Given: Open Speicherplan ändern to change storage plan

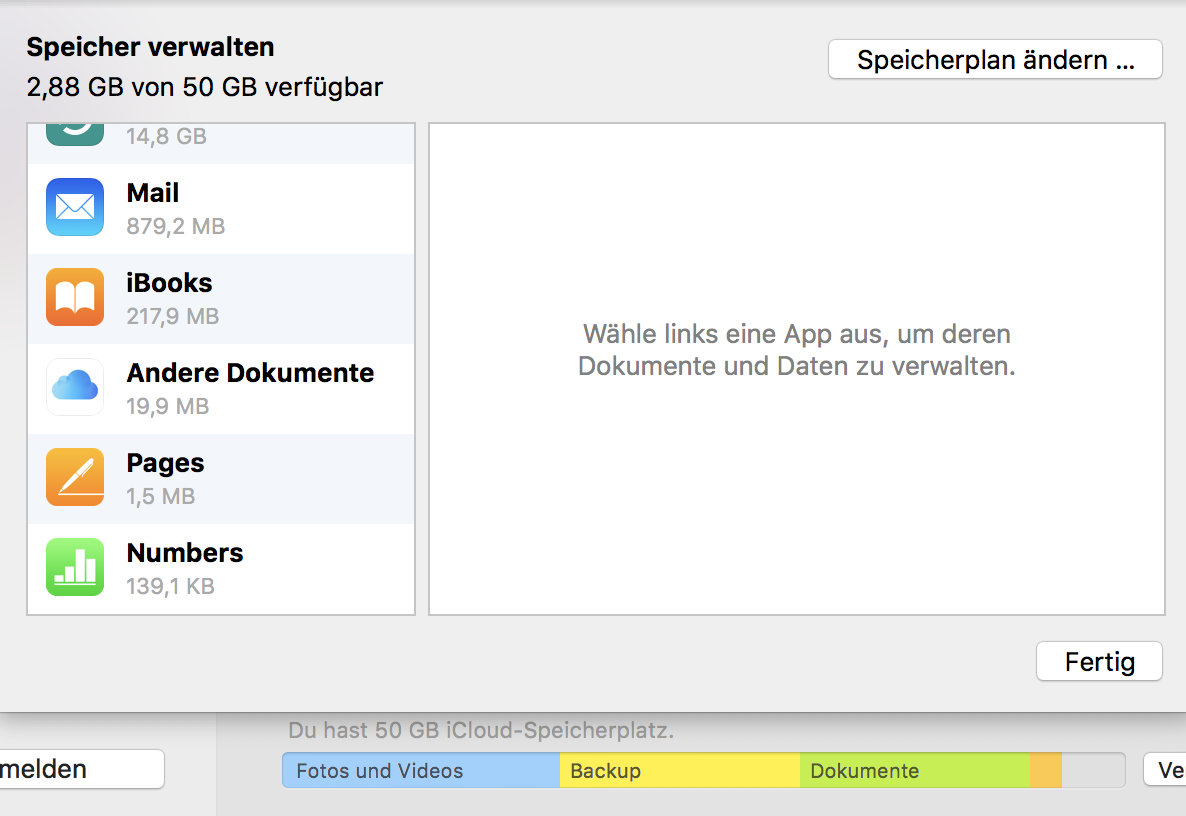Looking at the screenshot, I should pyautogui.click(x=995, y=60).
